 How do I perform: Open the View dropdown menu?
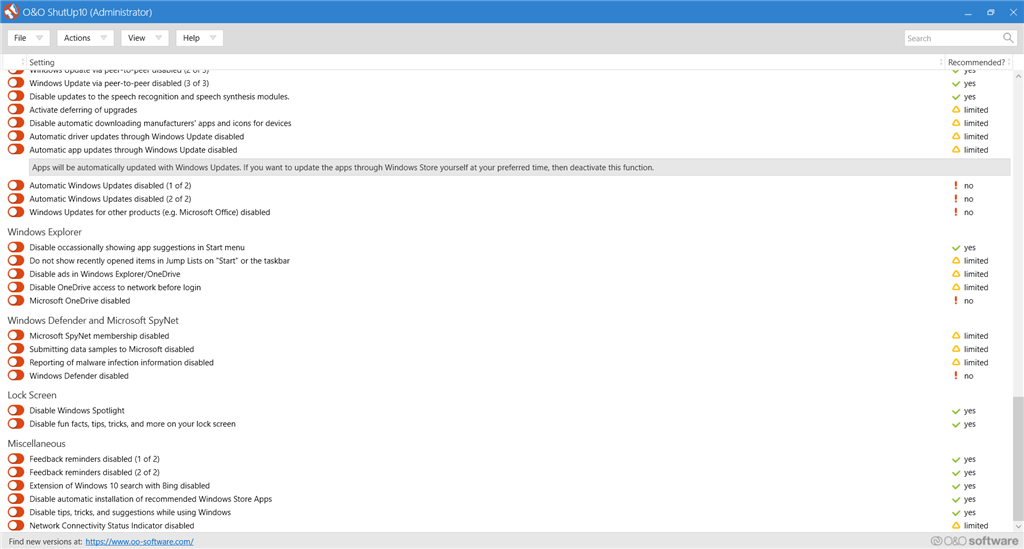point(144,38)
